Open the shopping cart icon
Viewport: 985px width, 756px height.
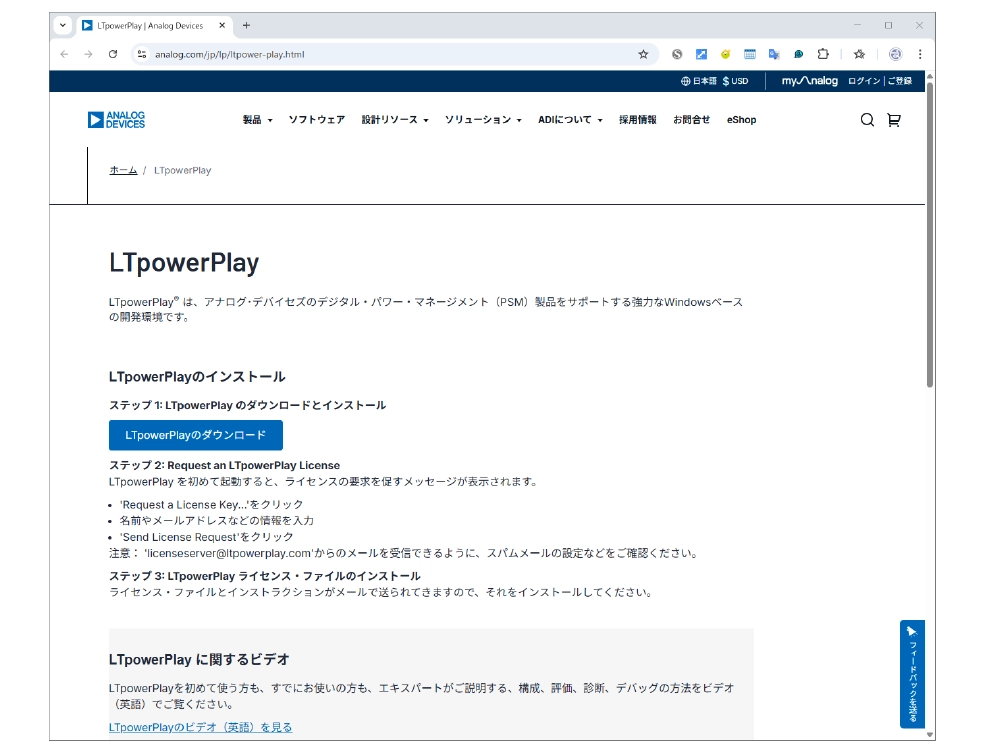click(x=894, y=120)
